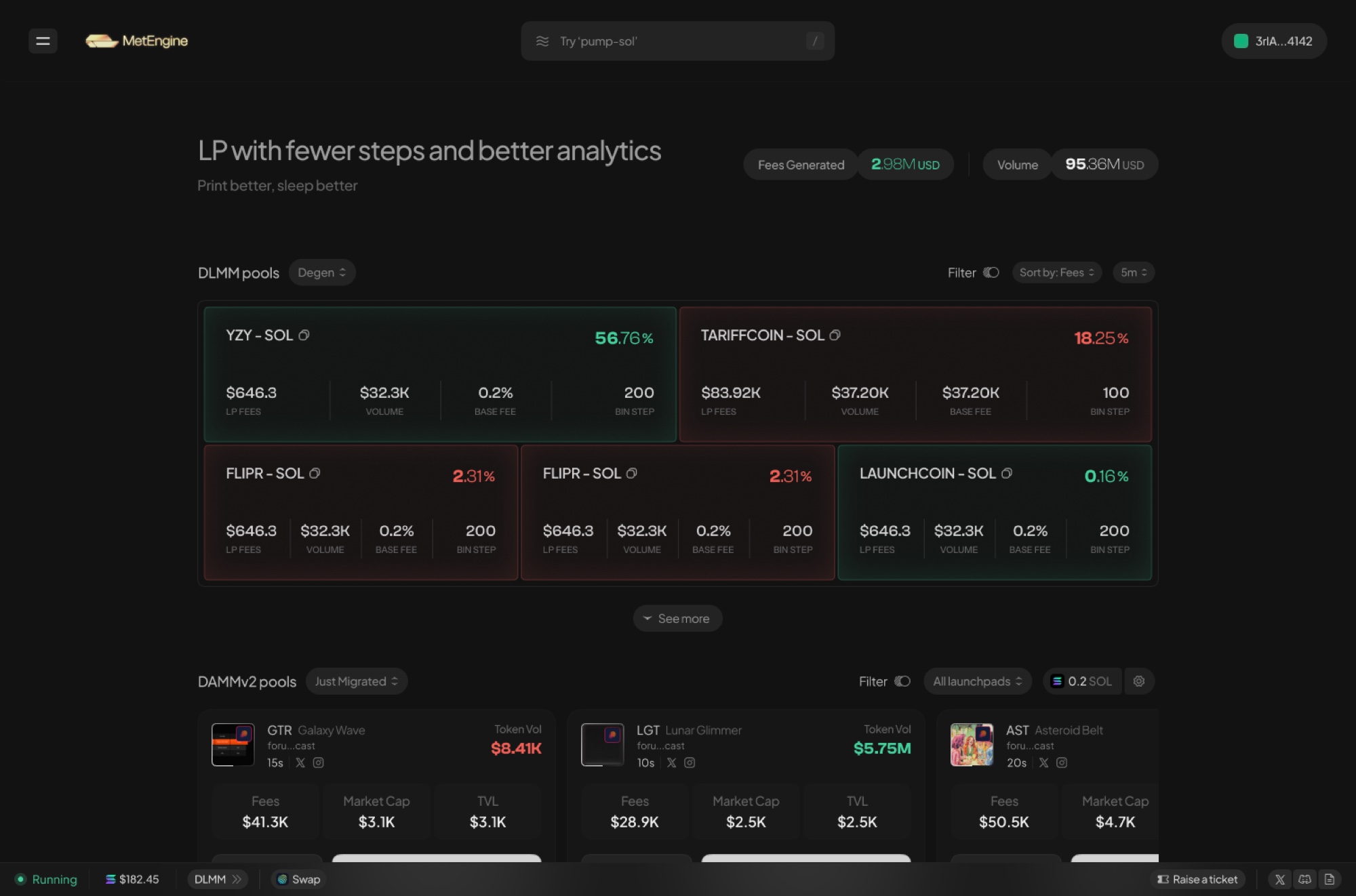Click the Volume 95.36M USD stat
Screen dimensions: 1356x896
pos(1071,165)
